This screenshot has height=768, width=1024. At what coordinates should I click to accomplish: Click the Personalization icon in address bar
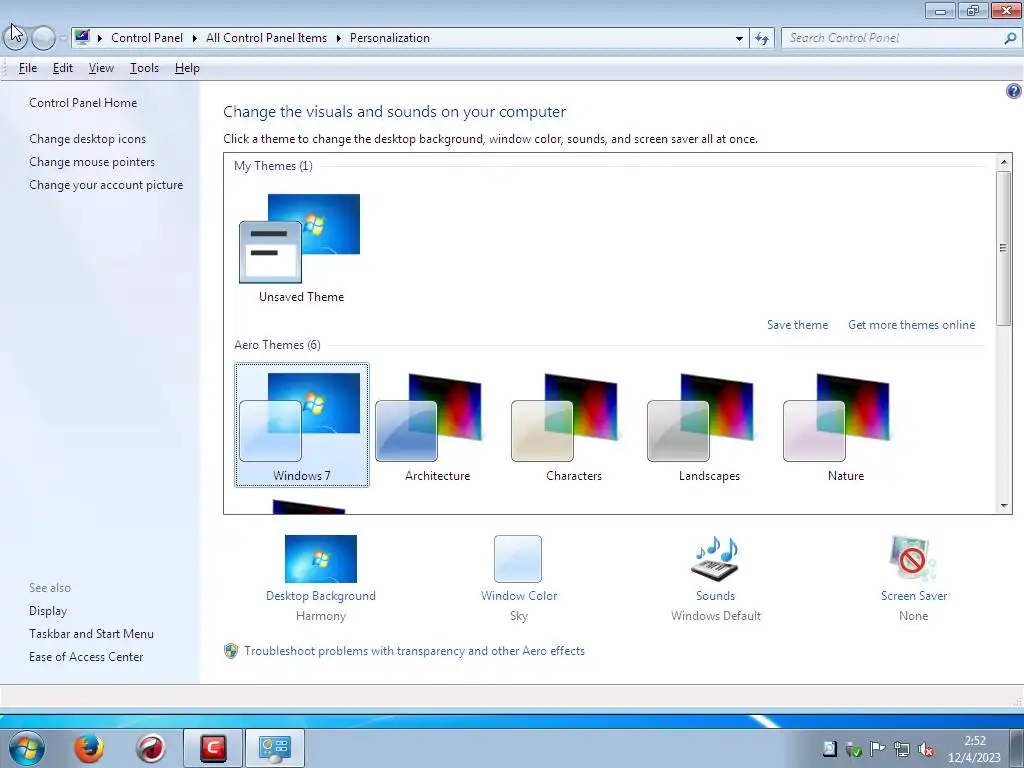82,37
